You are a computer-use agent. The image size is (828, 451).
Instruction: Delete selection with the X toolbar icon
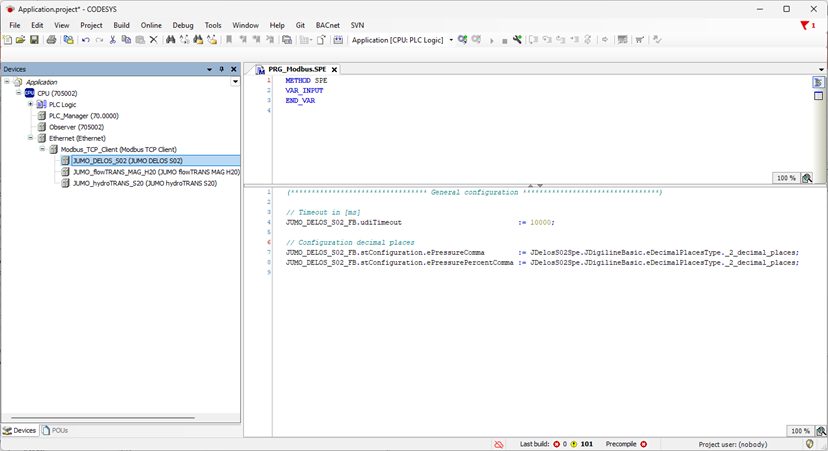tap(154, 40)
